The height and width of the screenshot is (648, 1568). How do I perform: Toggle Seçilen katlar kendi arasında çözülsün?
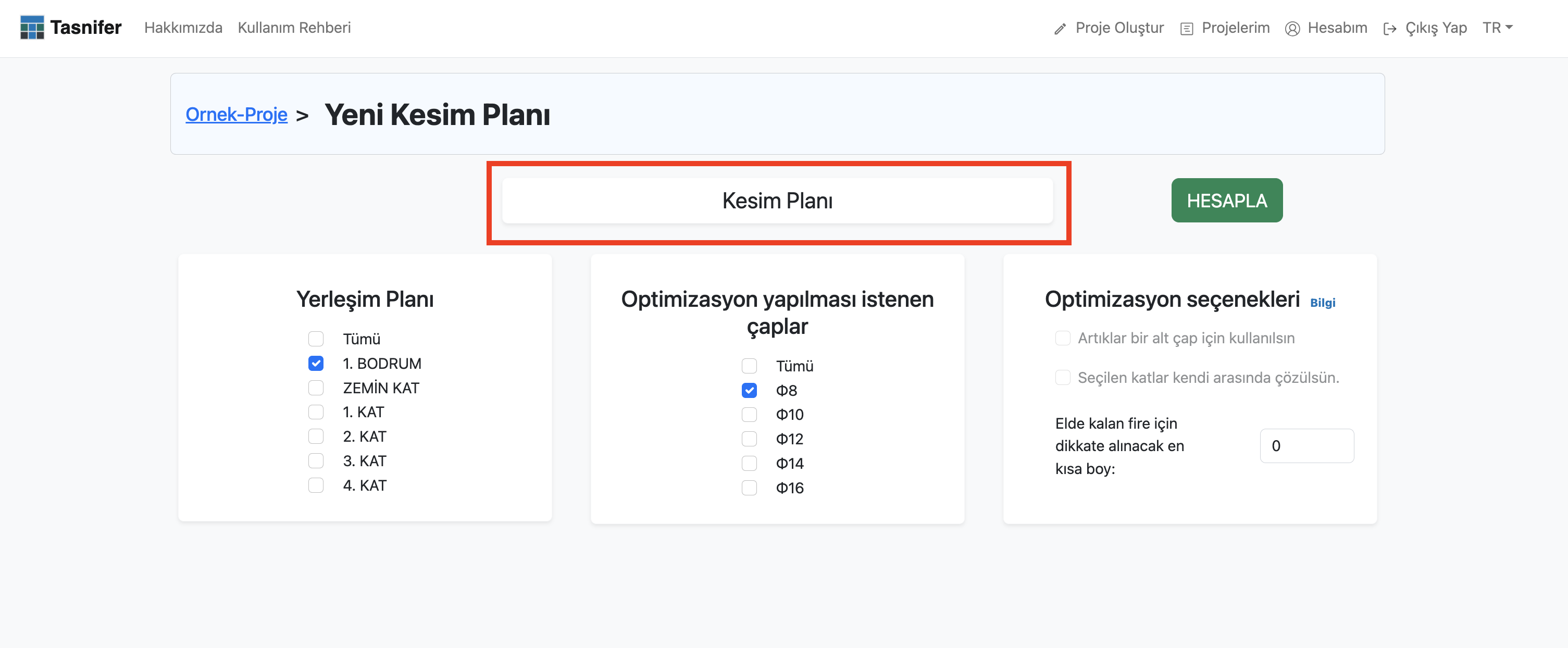point(1063,377)
